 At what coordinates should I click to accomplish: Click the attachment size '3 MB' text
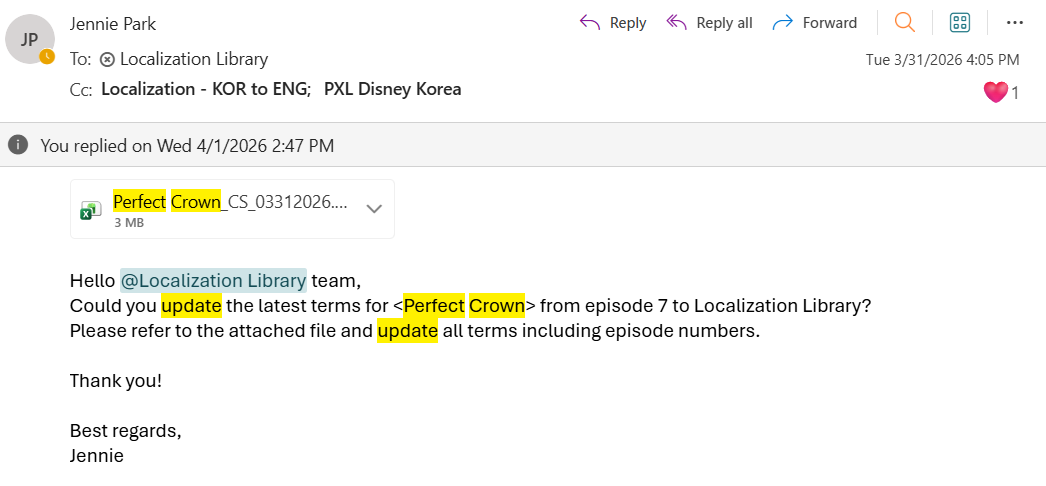click(129, 223)
